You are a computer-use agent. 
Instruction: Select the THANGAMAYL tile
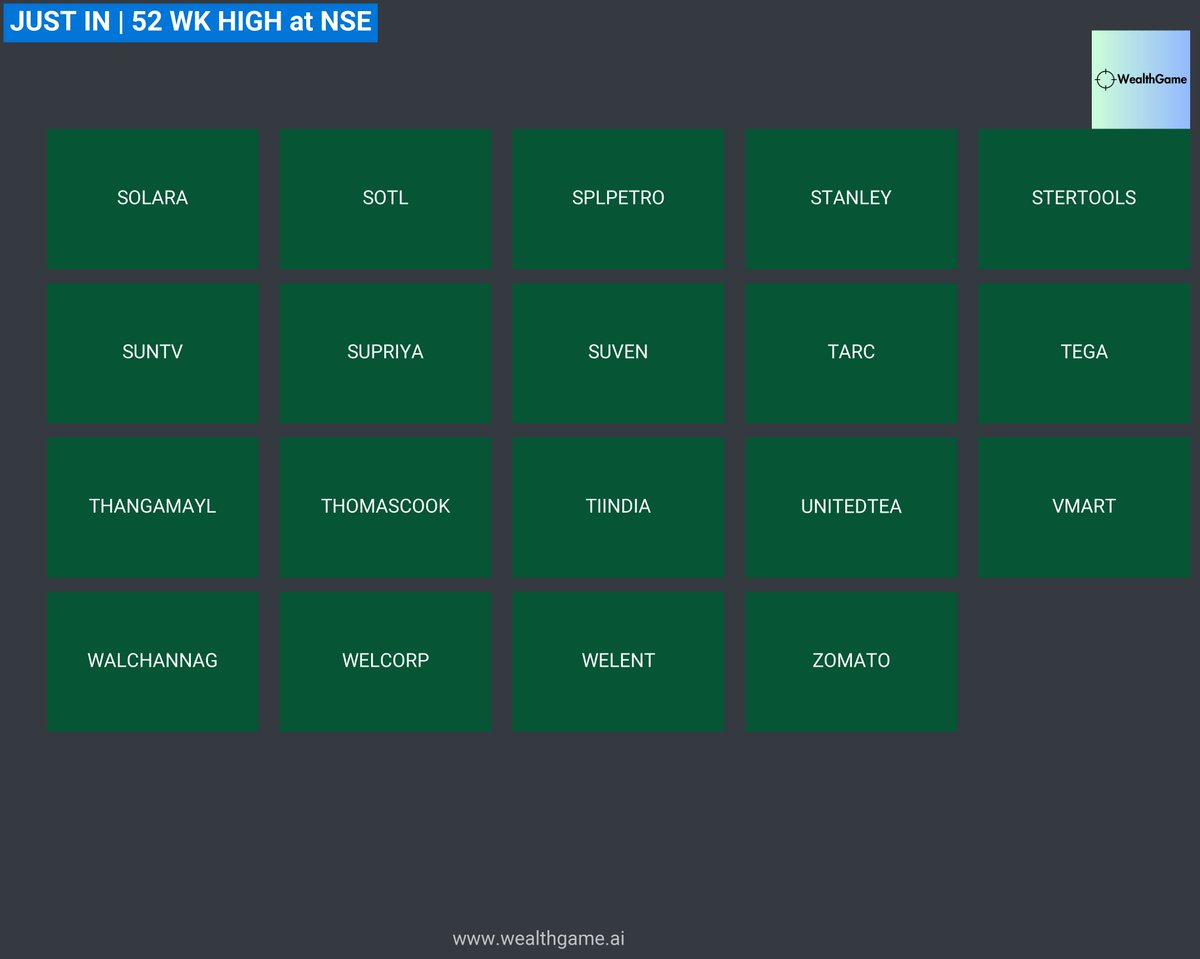pos(152,506)
